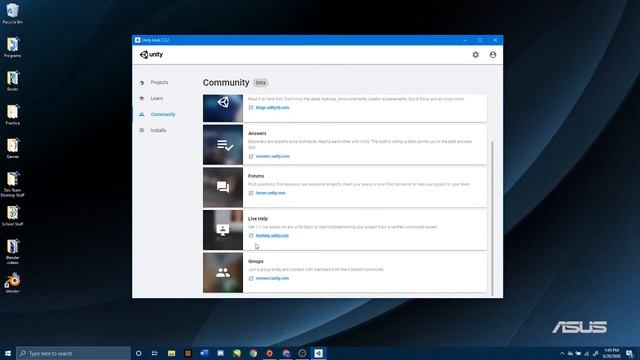The image size is (640, 360).
Task: Select the Community section in sidebar
Action: (163, 114)
